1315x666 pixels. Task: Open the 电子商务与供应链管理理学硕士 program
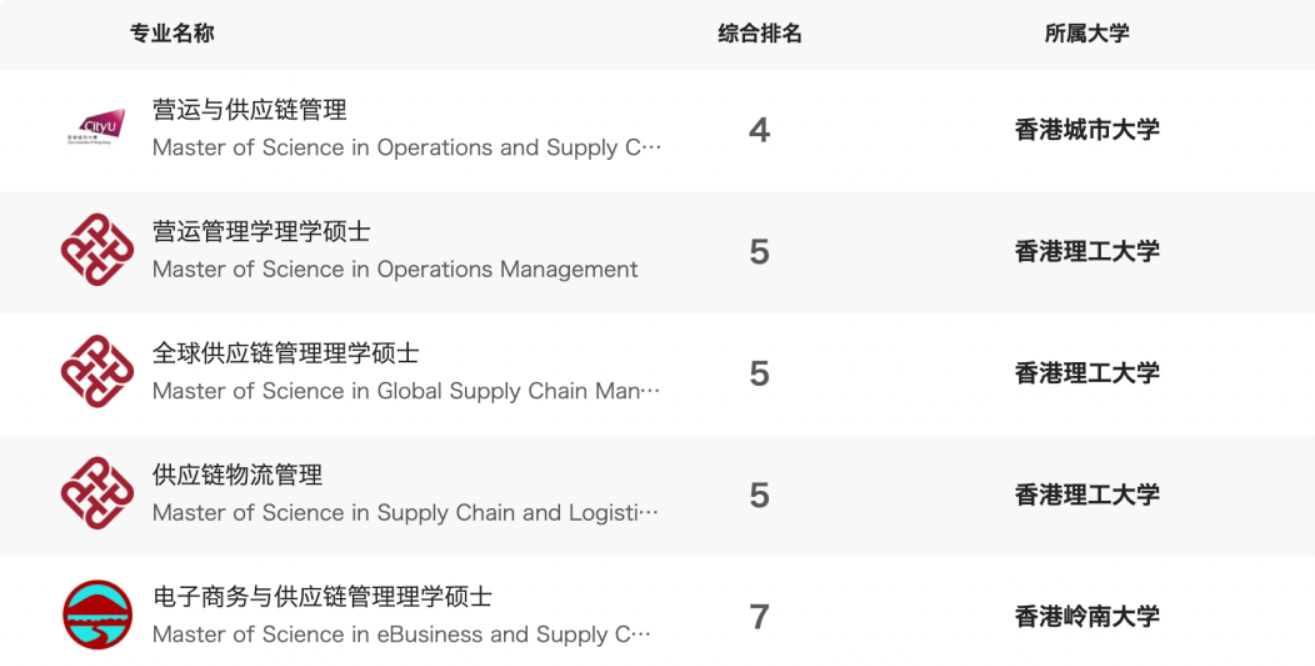322,597
